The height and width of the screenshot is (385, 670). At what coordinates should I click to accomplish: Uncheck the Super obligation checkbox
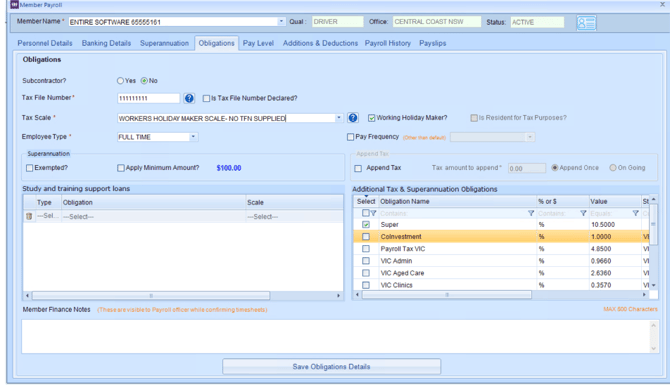coord(366,224)
